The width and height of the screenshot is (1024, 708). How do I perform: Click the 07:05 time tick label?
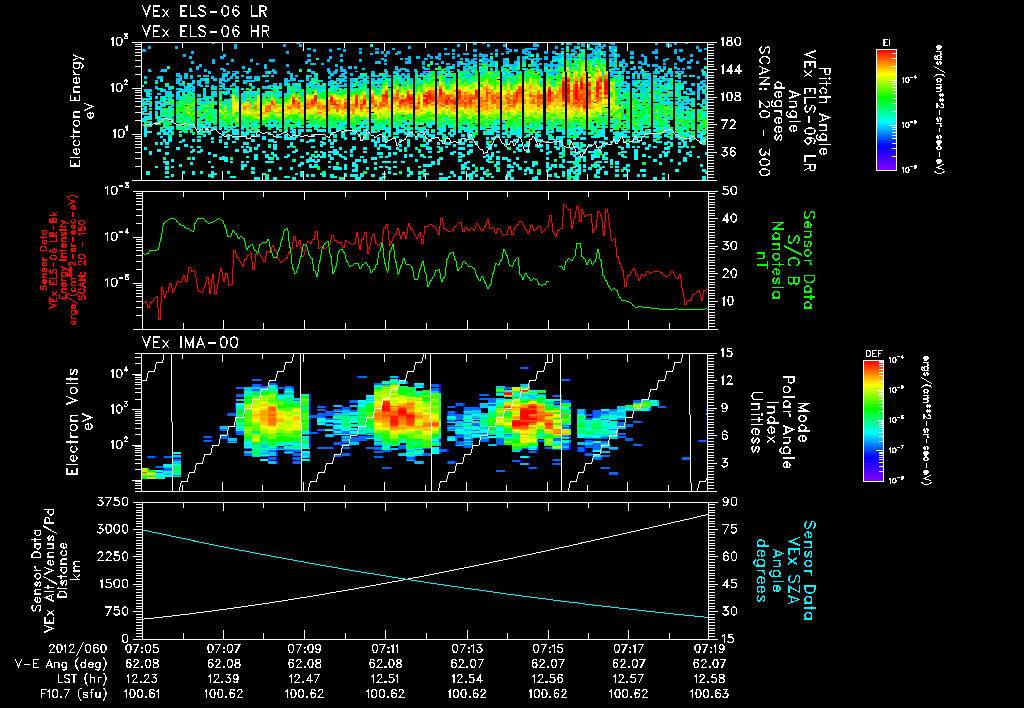point(142,649)
